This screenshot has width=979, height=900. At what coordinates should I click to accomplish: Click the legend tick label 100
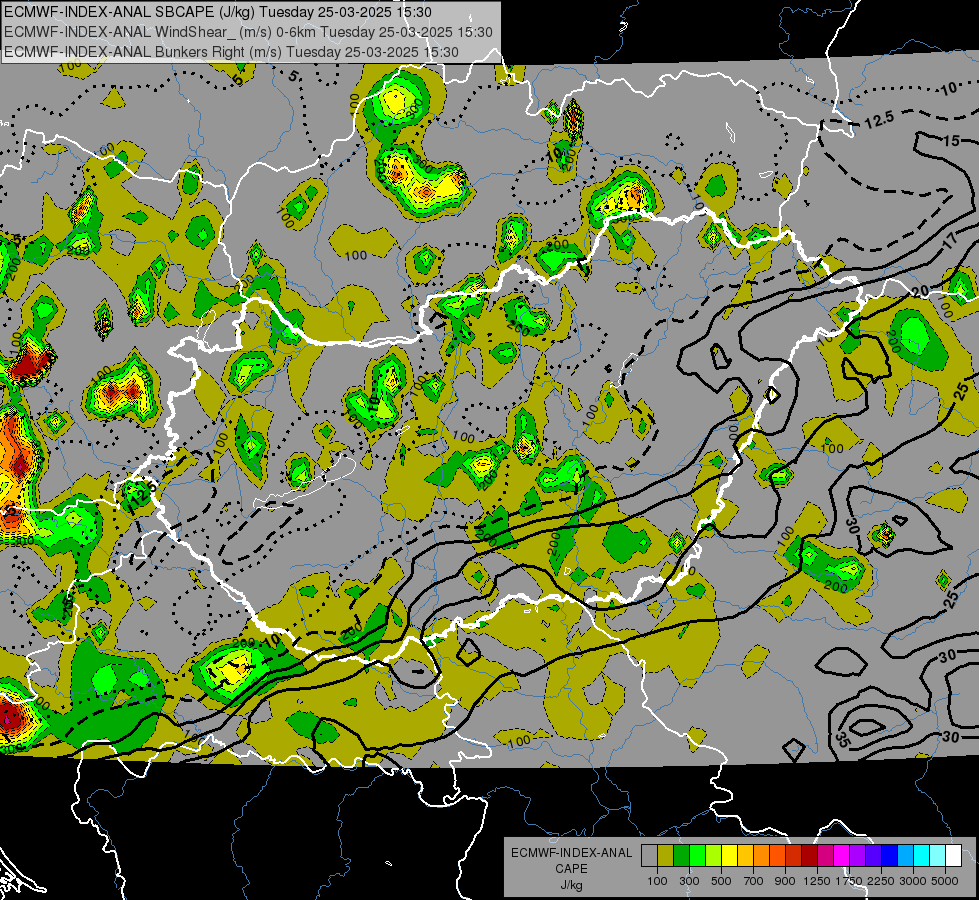(x=657, y=881)
